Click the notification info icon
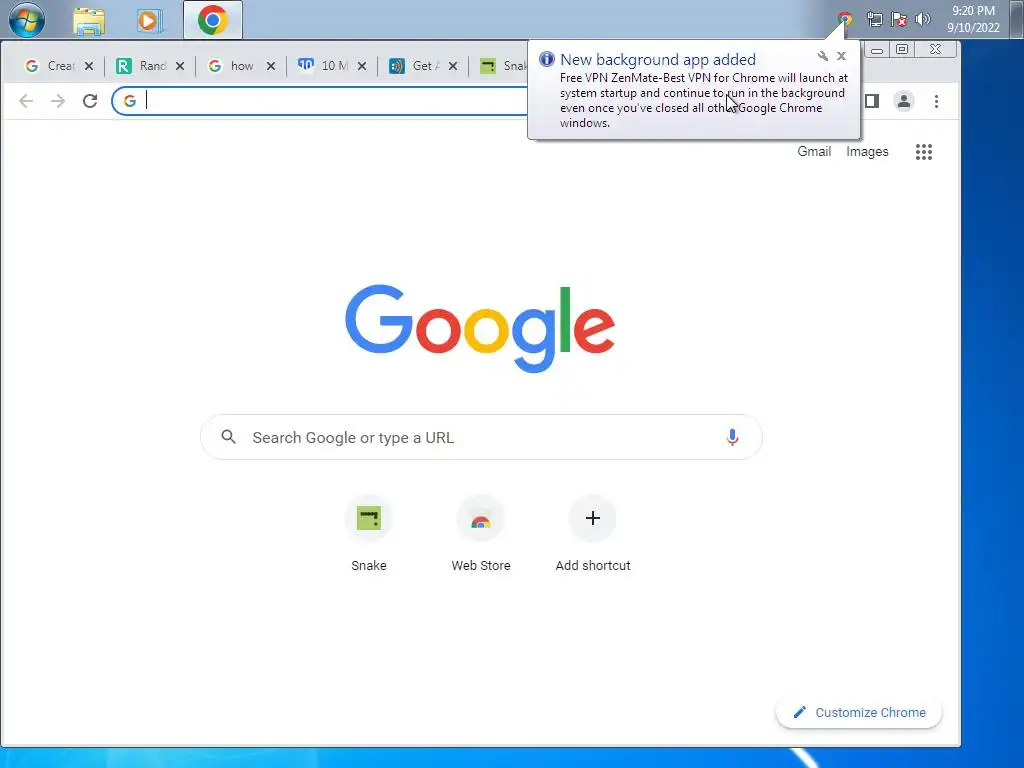 (x=547, y=59)
